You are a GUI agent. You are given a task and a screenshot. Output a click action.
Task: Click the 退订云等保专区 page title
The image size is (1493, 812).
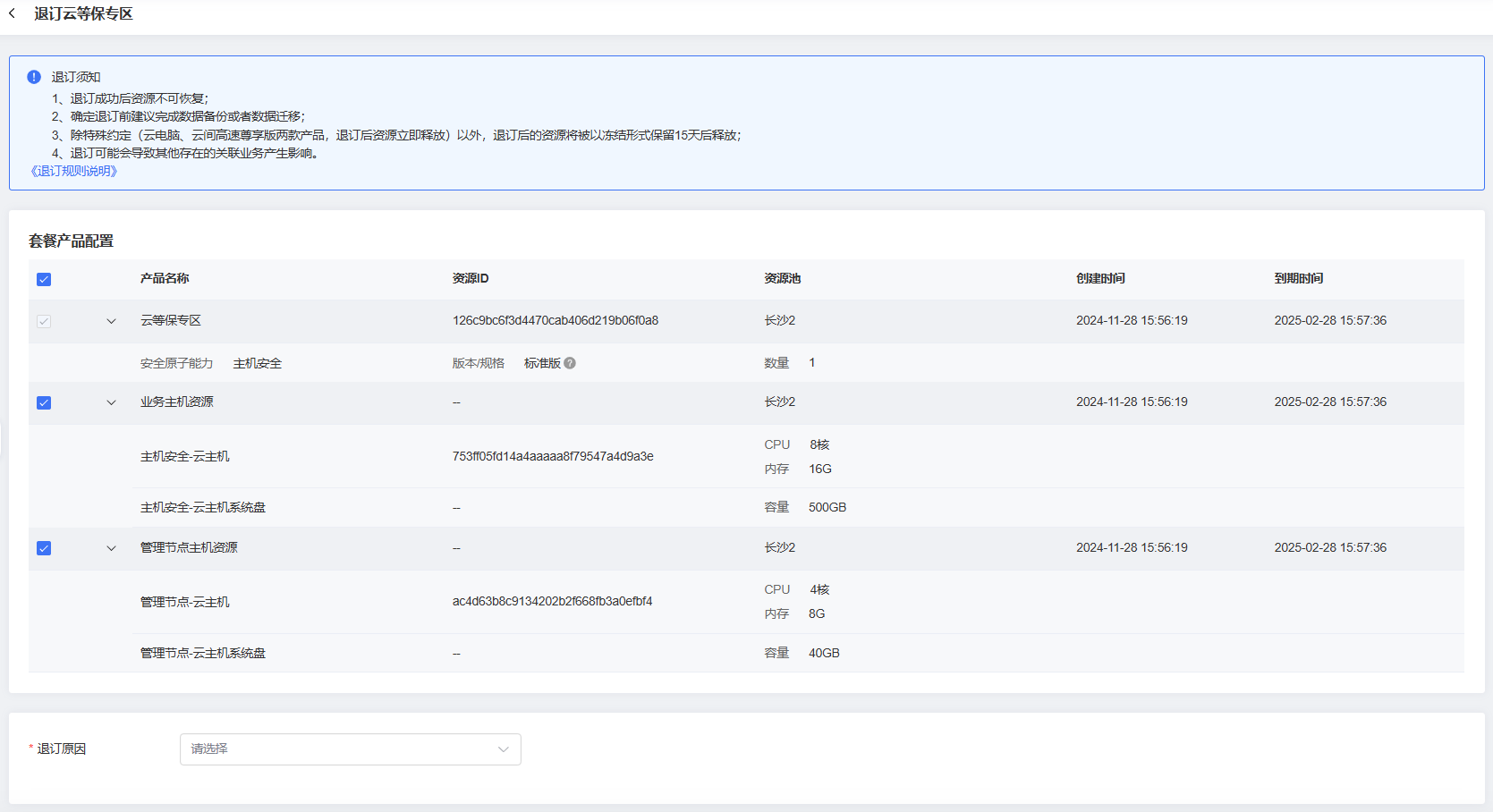coord(83,13)
